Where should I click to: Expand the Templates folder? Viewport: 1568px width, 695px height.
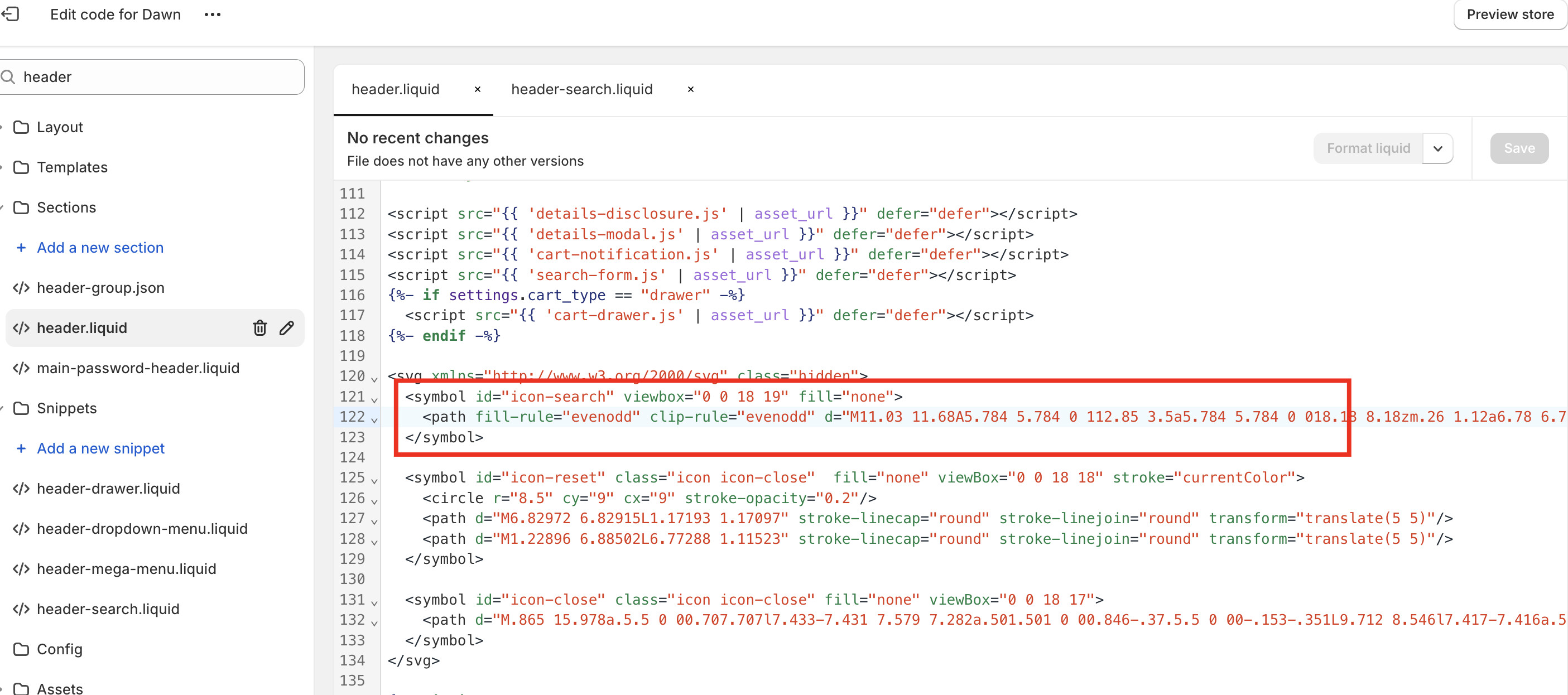72,167
